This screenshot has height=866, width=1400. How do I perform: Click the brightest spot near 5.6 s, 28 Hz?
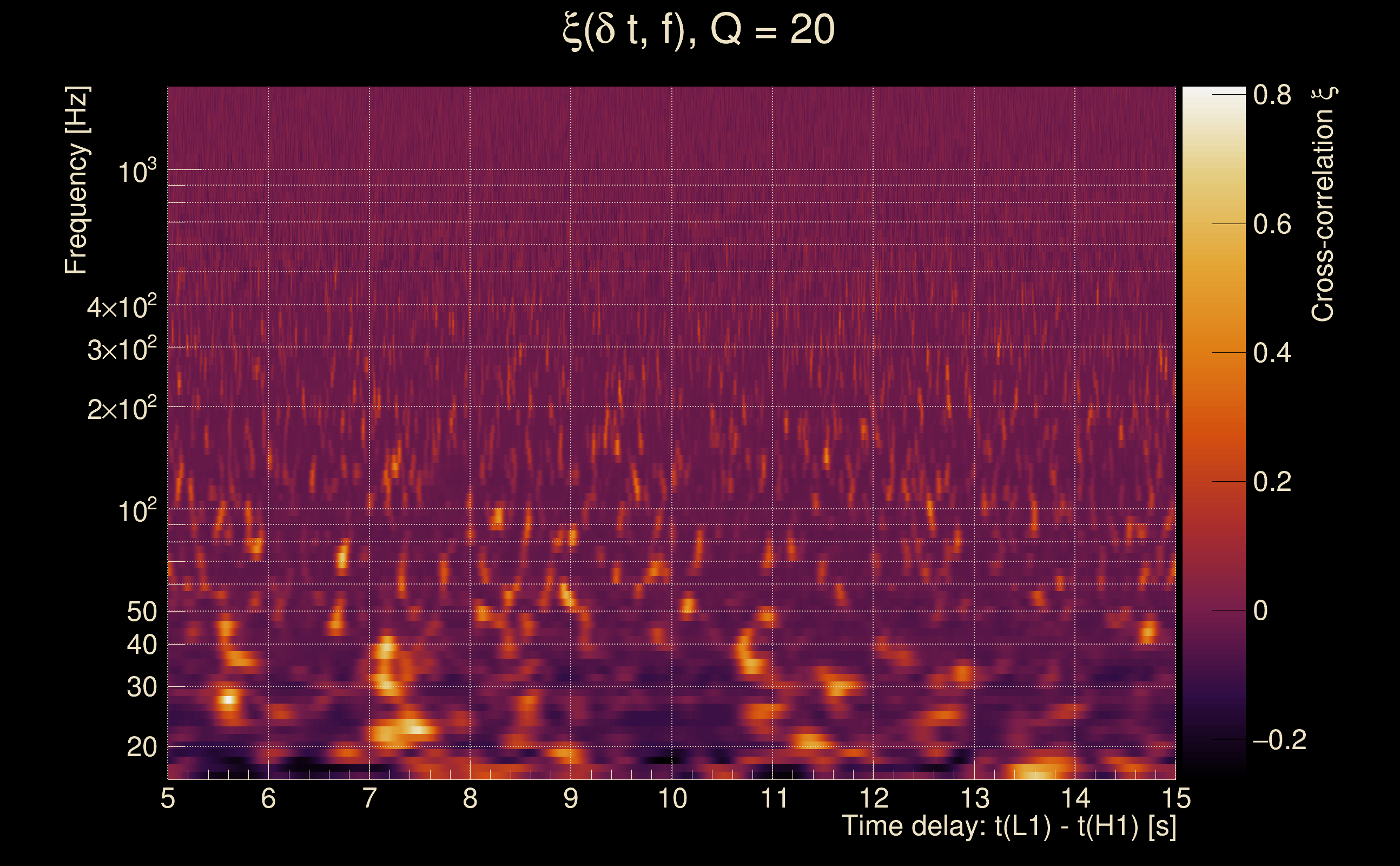pos(228,699)
